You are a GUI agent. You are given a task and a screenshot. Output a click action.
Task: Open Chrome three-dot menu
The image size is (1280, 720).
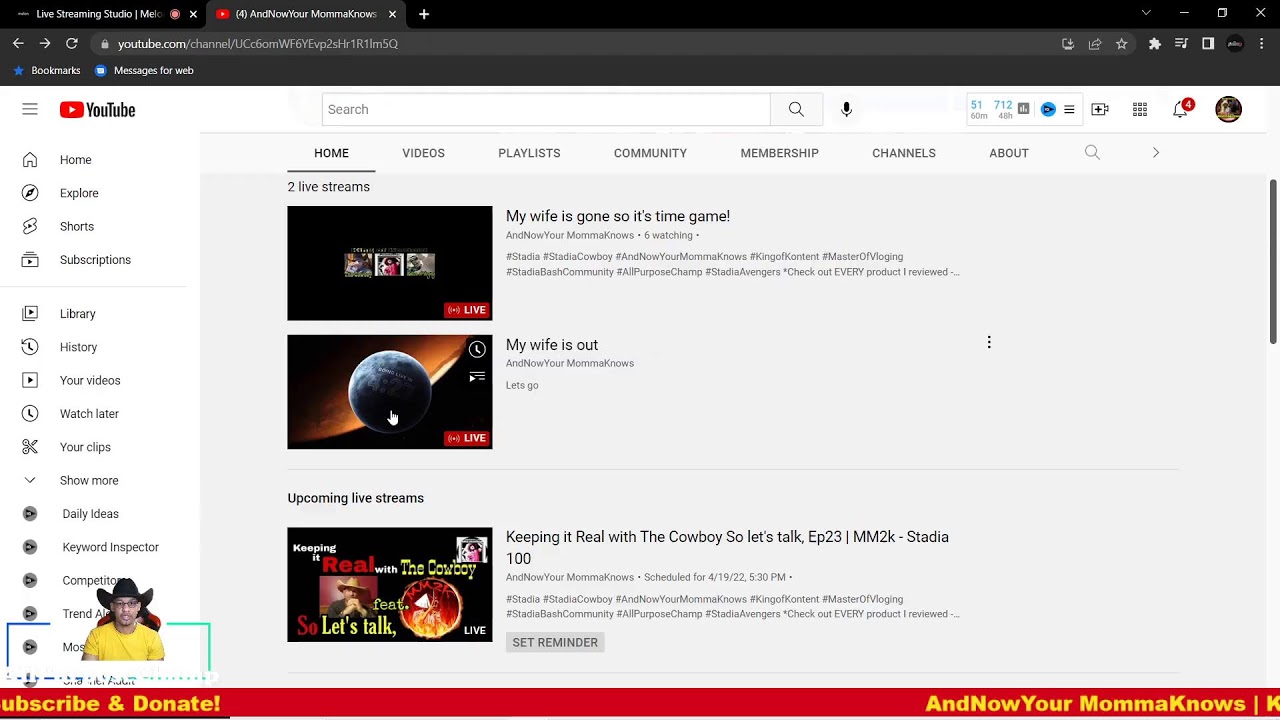(x=1262, y=44)
